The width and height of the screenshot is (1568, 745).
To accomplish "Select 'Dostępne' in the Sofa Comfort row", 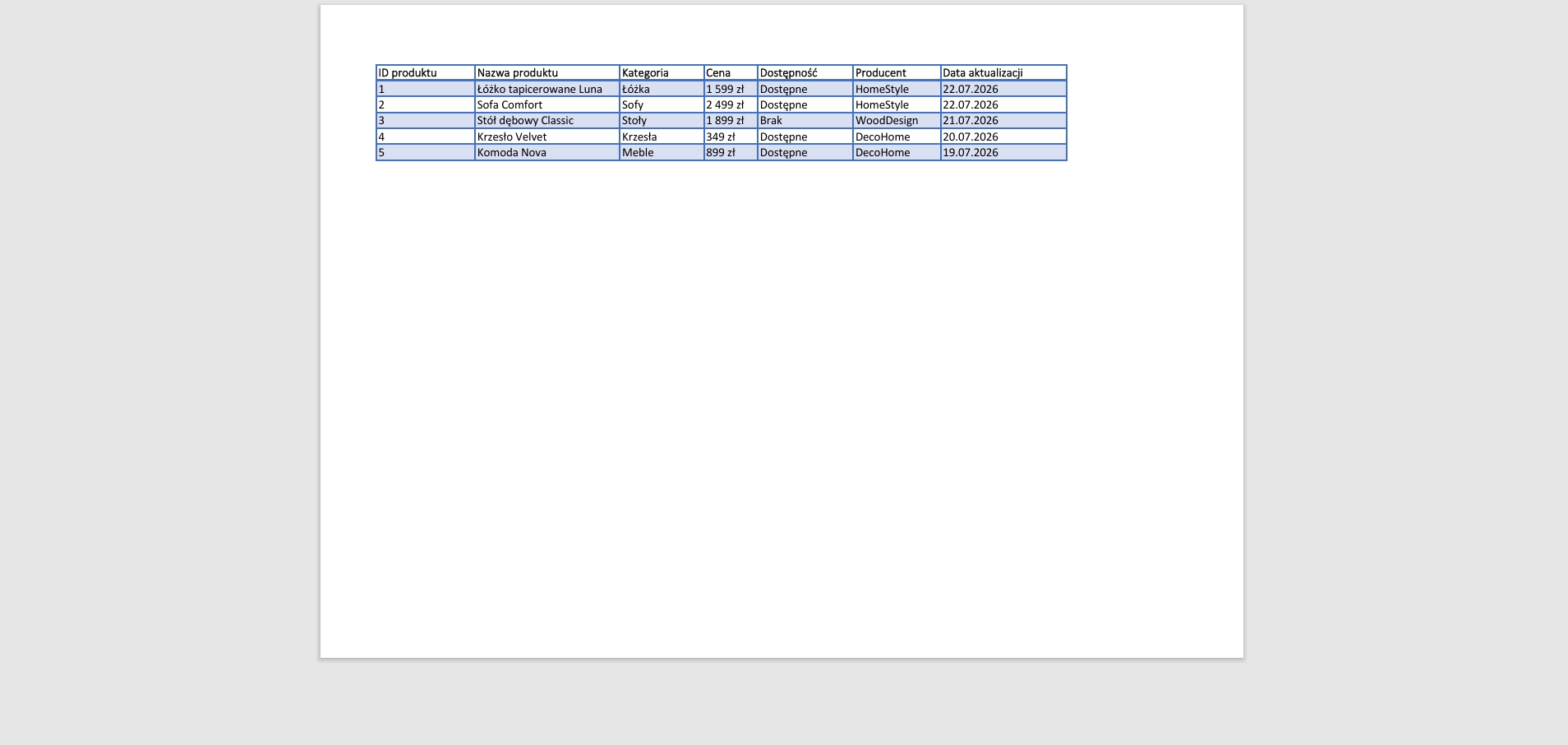I will point(805,104).
